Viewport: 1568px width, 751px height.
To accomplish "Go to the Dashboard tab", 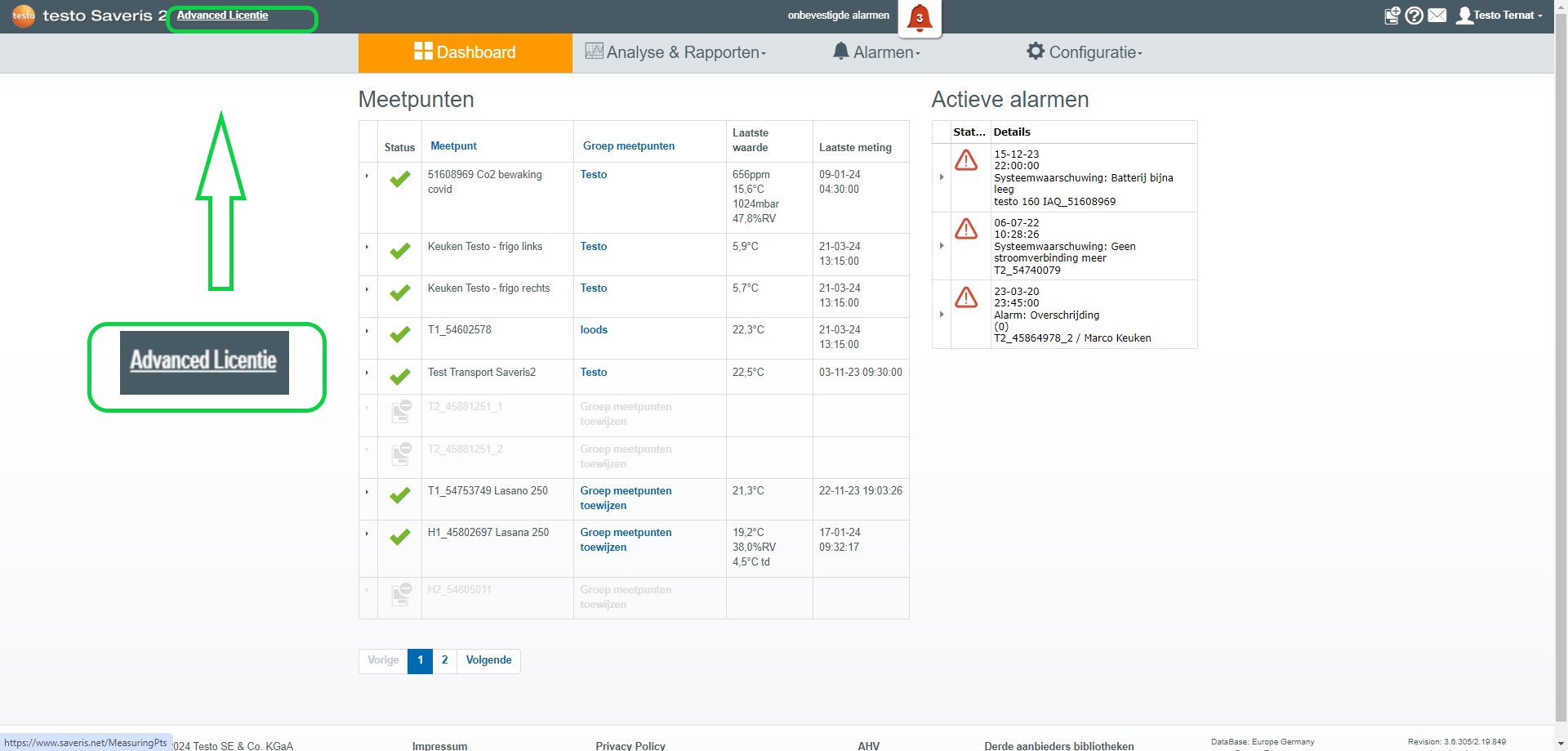I will (465, 52).
